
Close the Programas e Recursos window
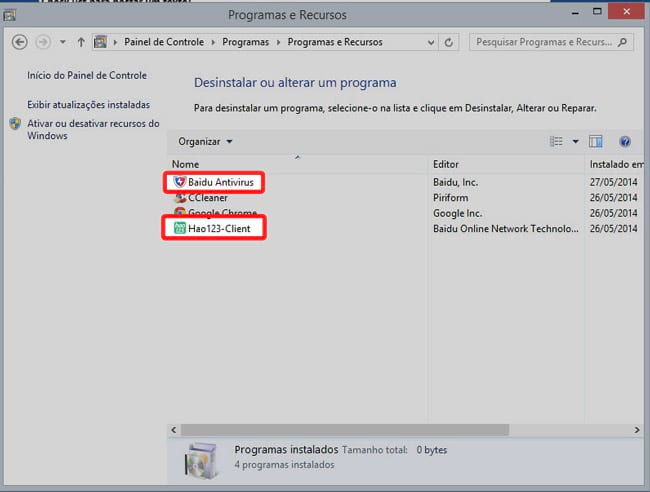(626, 12)
